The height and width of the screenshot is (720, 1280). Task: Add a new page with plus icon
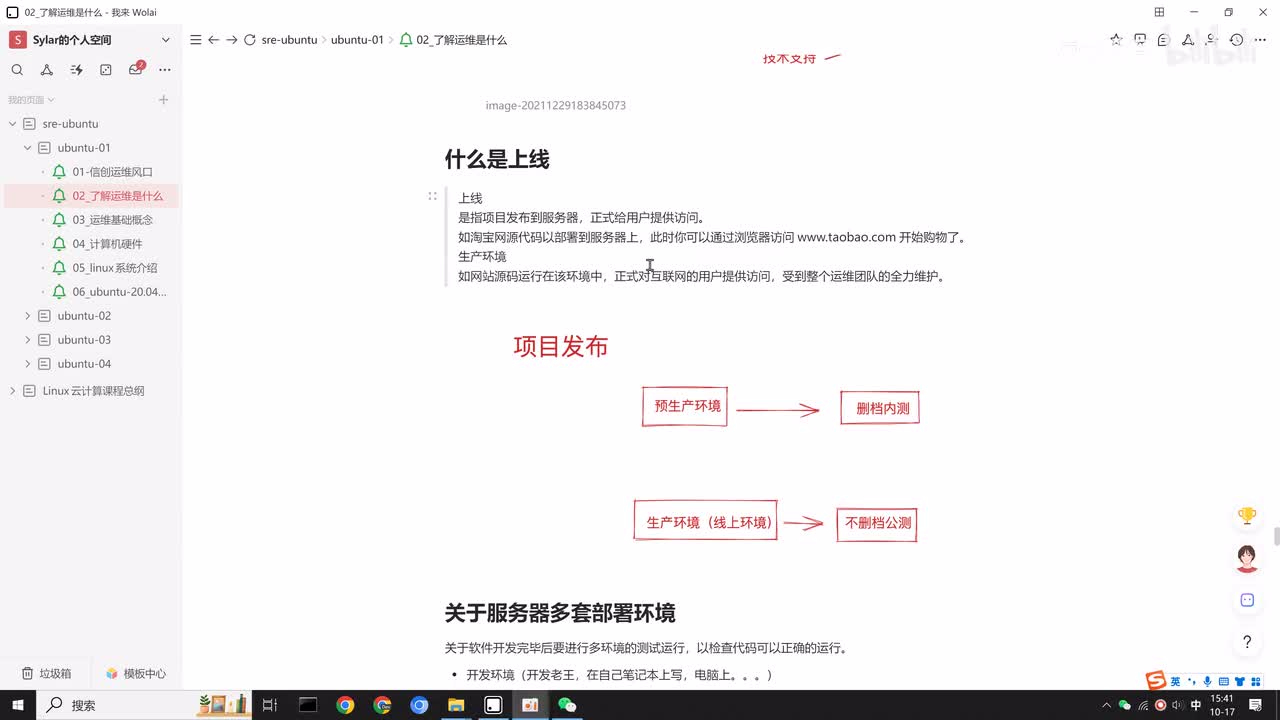[x=164, y=100]
